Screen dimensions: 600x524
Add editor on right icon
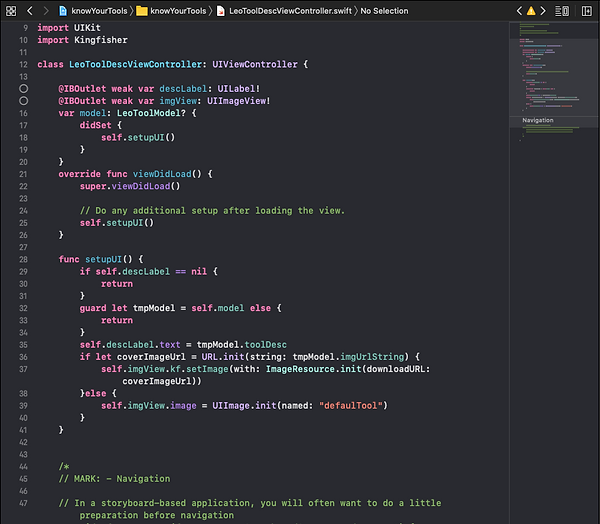[x=587, y=11]
